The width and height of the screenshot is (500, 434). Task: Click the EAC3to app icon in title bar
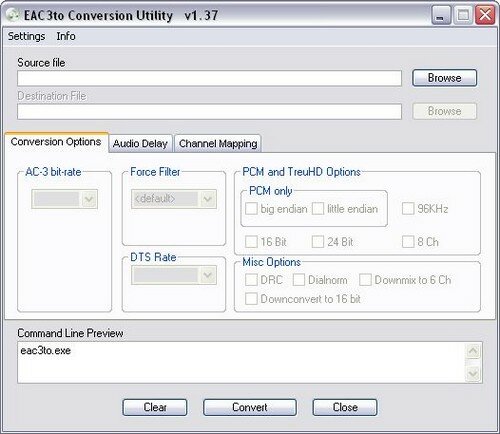point(13,15)
